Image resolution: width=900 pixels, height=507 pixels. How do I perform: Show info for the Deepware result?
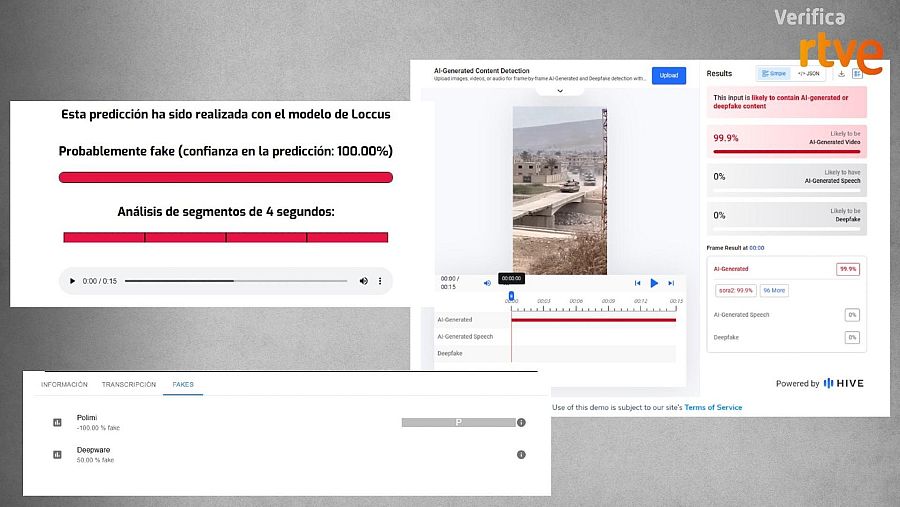click(x=521, y=455)
